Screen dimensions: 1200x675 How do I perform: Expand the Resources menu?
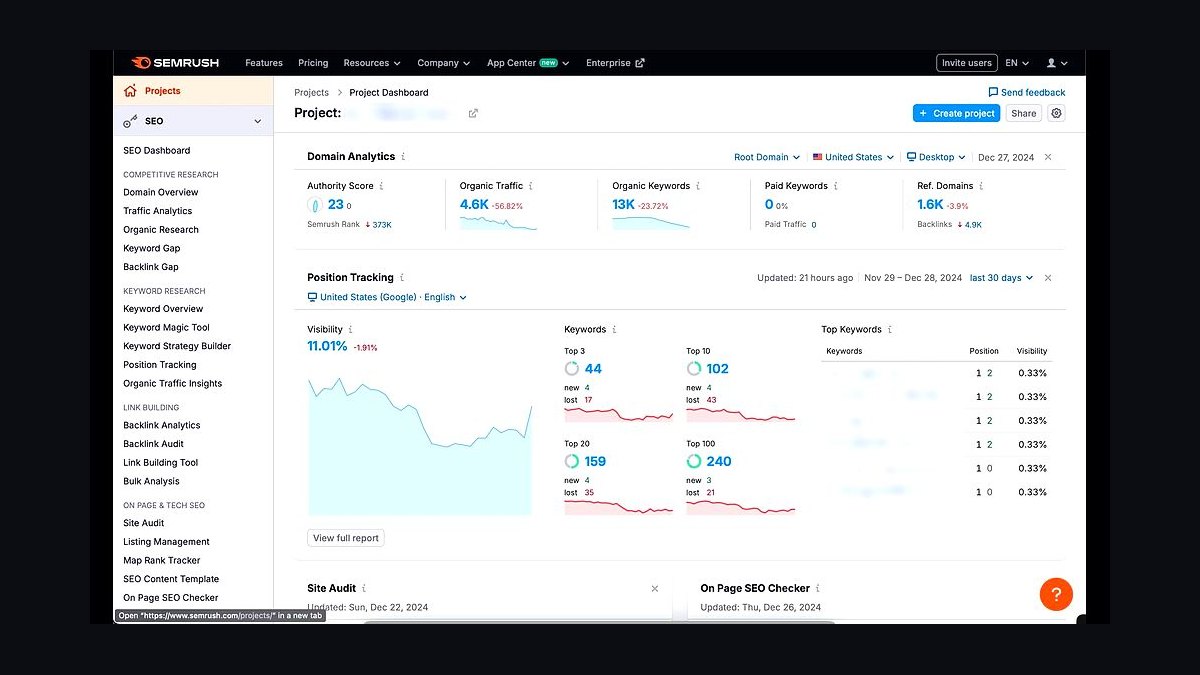pos(372,63)
